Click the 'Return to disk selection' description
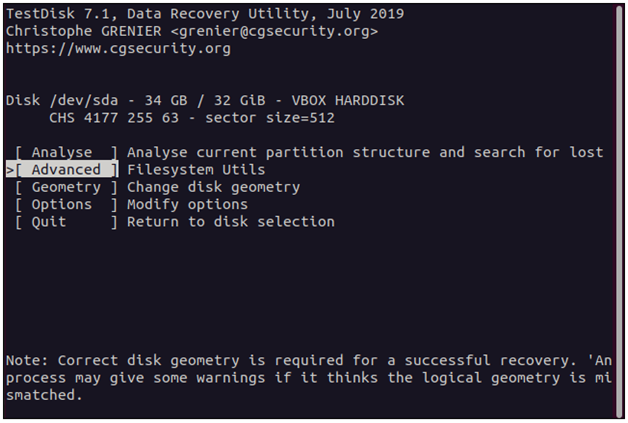Image resolution: width=628 pixels, height=423 pixels. click(x=231, y=222)
